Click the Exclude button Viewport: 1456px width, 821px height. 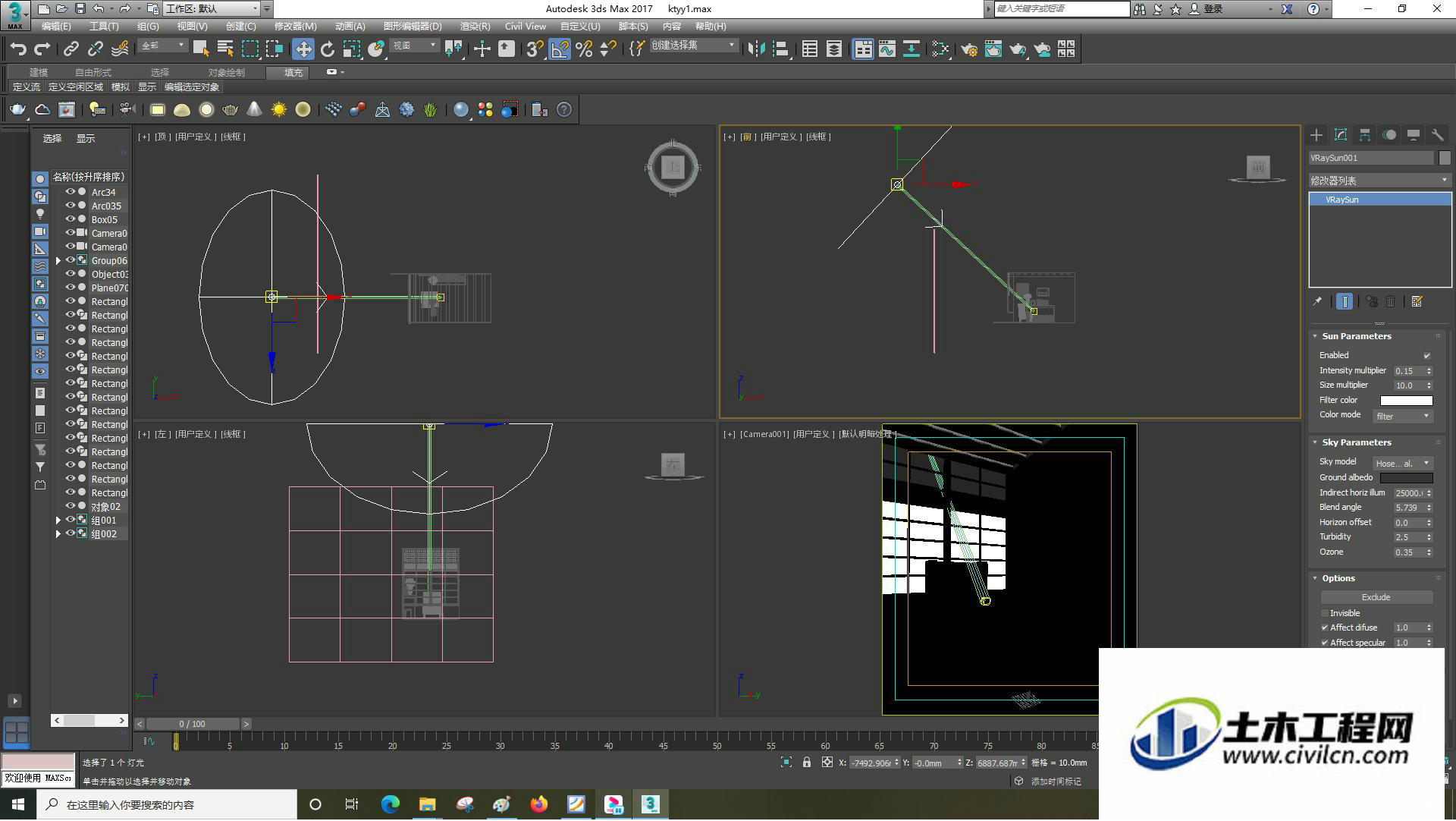point(1376,598)
